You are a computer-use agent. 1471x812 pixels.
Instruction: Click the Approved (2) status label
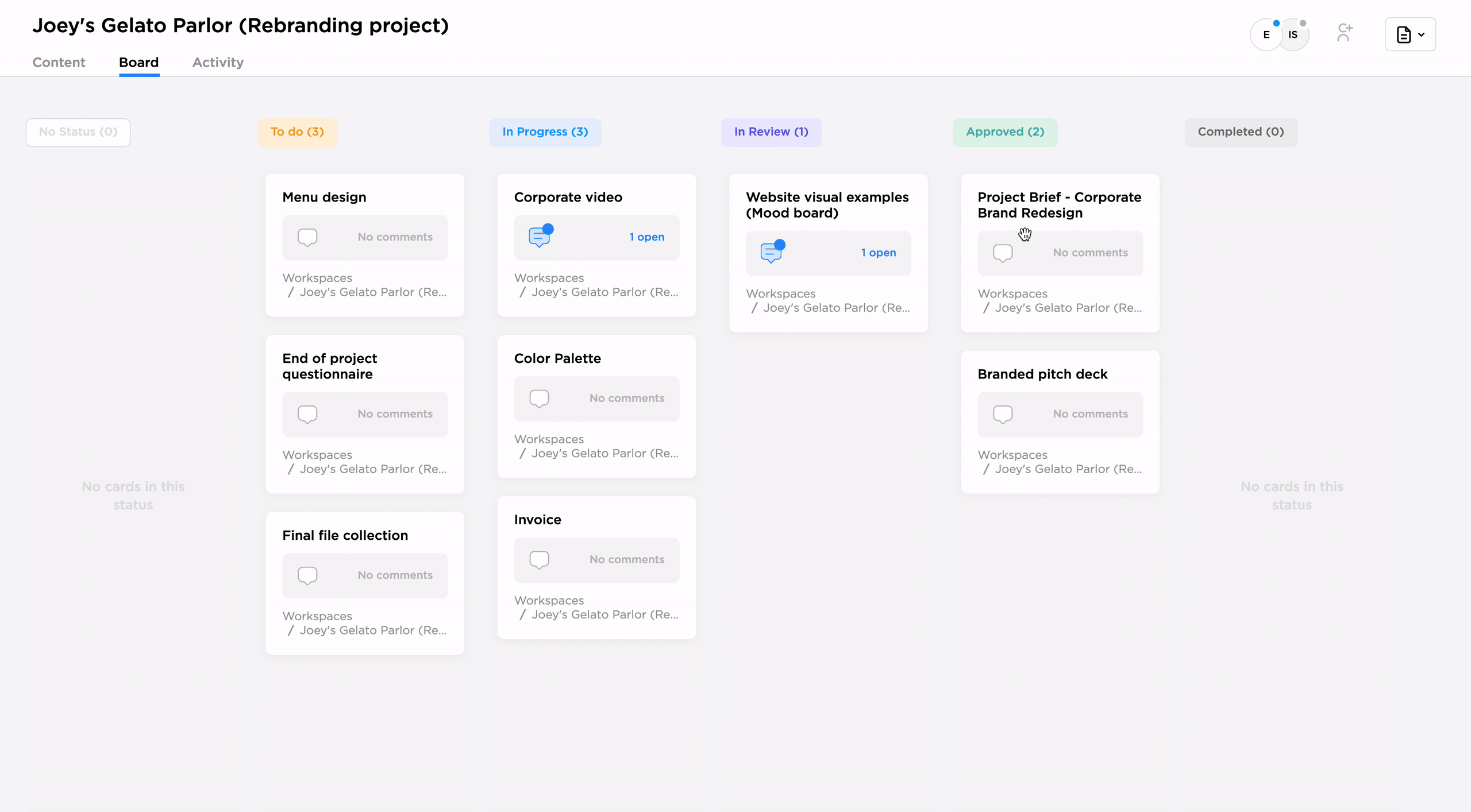1005,132
